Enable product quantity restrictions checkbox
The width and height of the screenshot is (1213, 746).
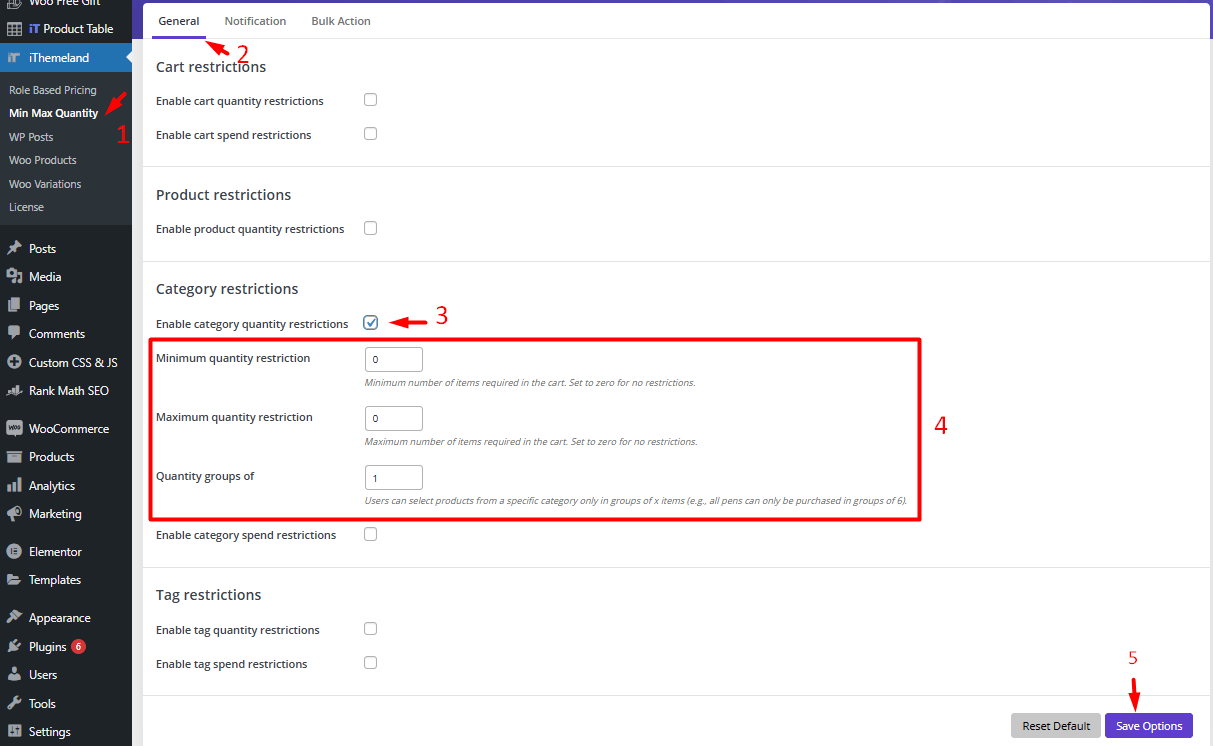[x=370, y=228]
